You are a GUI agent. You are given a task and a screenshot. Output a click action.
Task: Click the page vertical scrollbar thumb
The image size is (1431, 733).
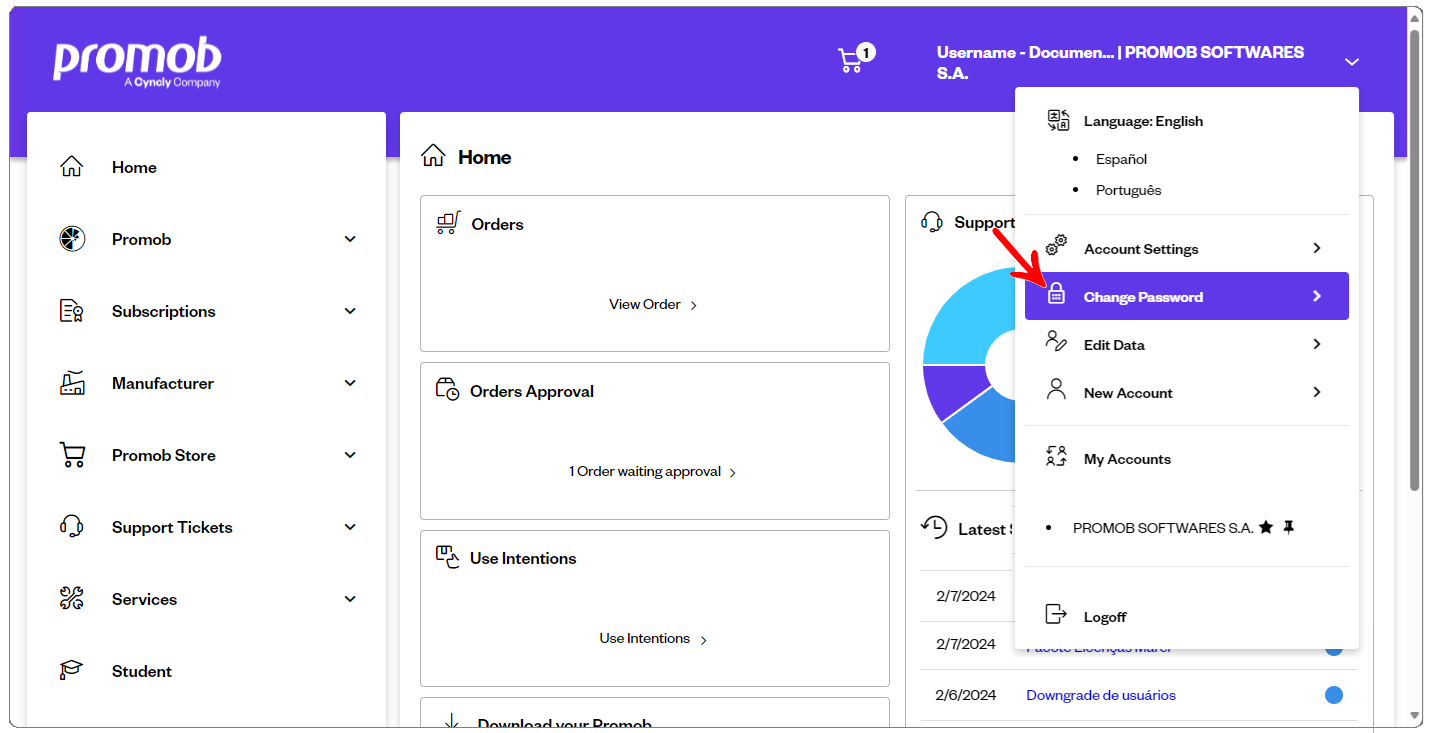point(1415,260)
